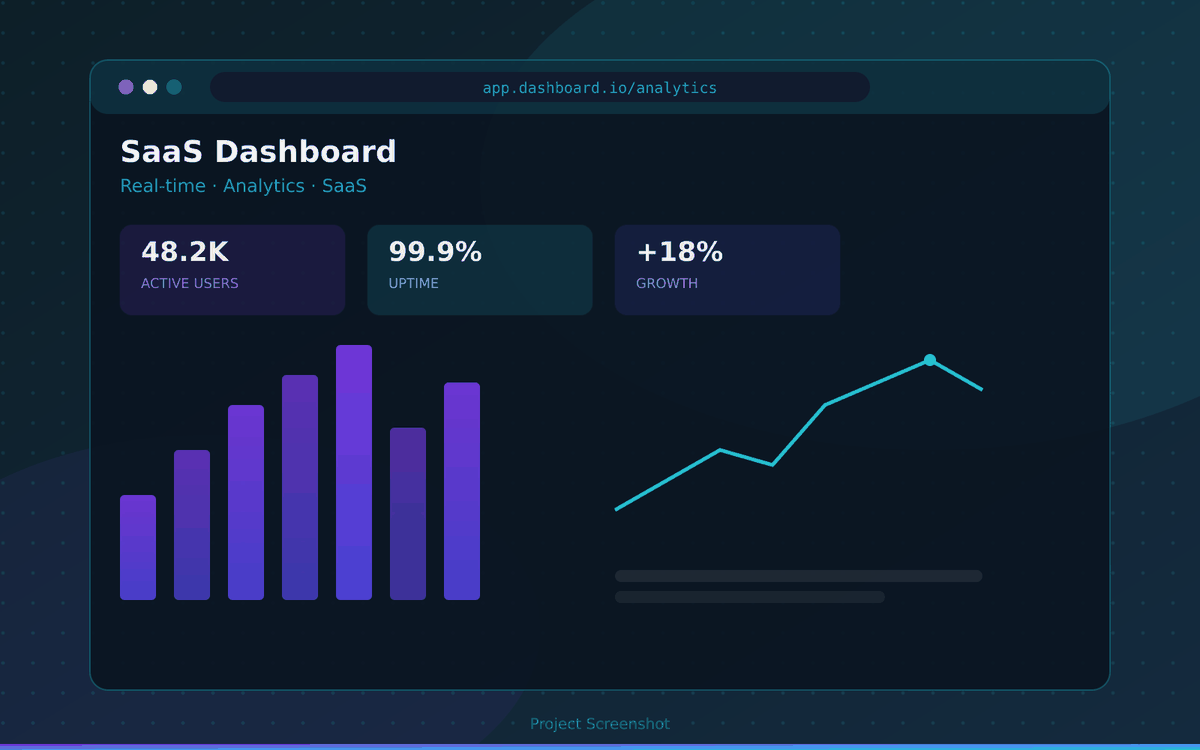Select the 48.2K value

coord(185,252)
